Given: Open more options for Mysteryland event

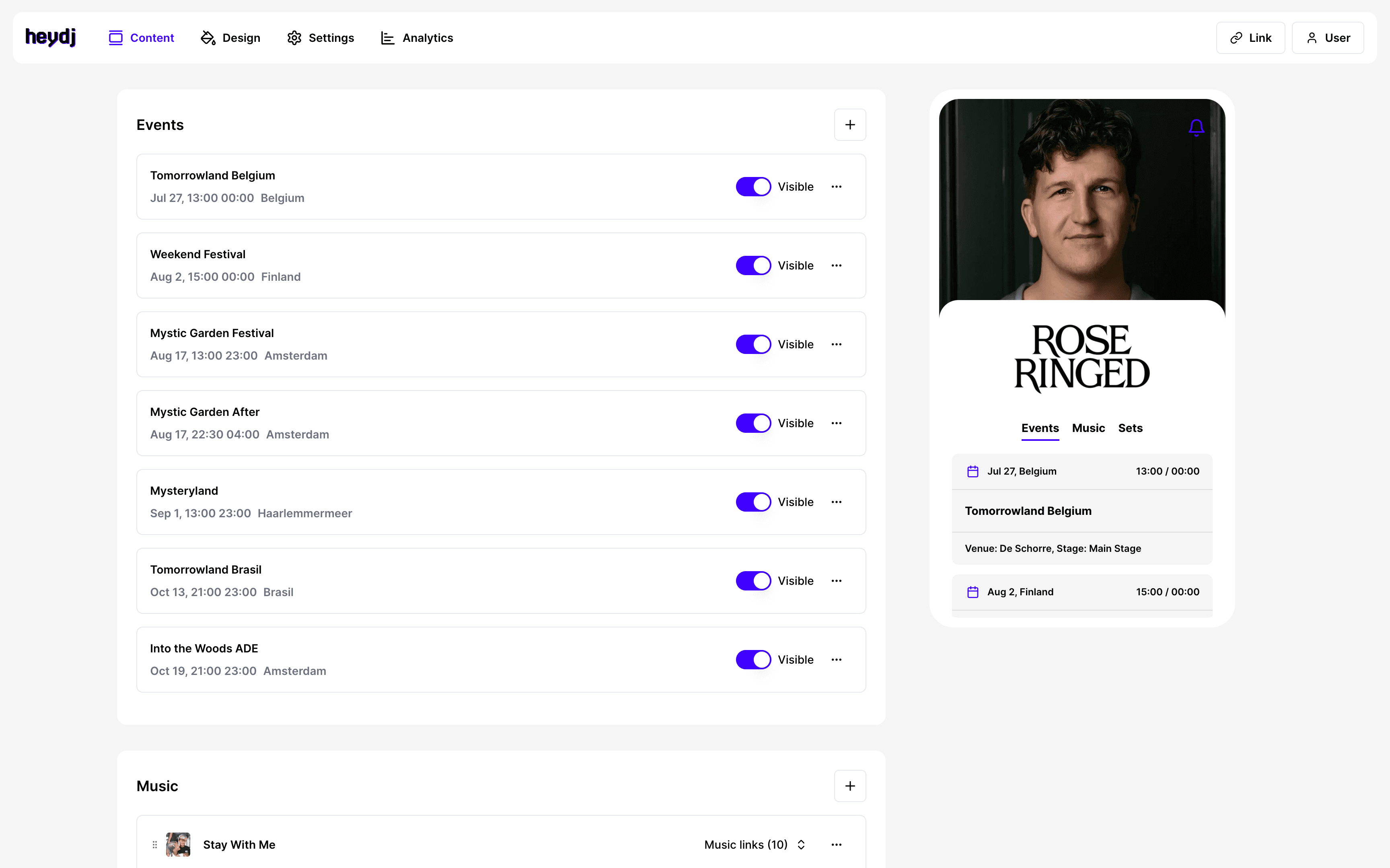Looking at the screenshot, I should pos(836,502).
